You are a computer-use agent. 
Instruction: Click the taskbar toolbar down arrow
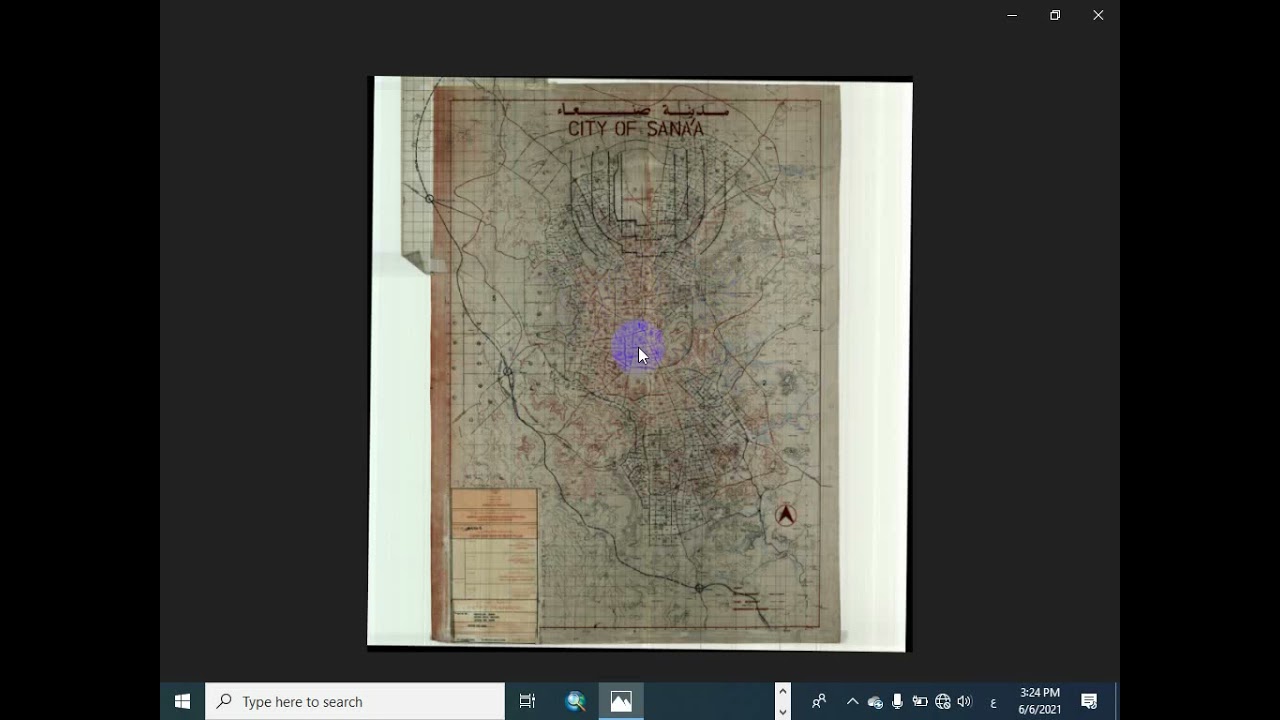783,711
